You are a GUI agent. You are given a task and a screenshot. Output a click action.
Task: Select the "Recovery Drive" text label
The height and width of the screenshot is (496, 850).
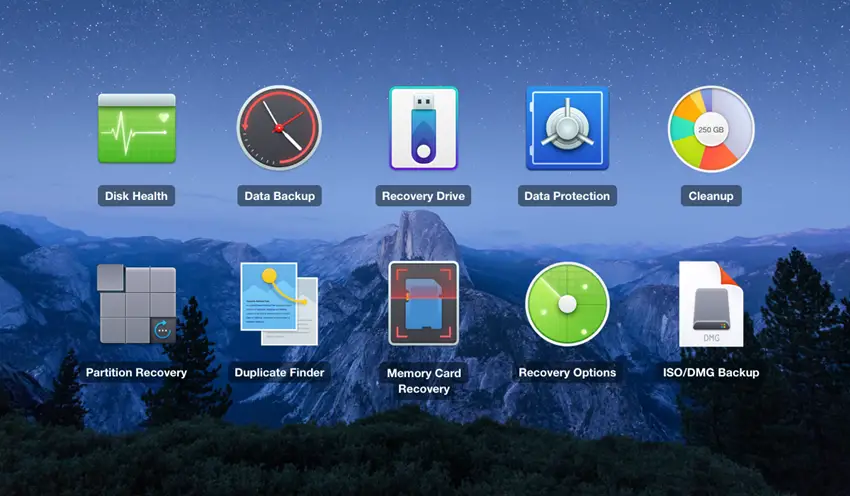pos(423,196)
